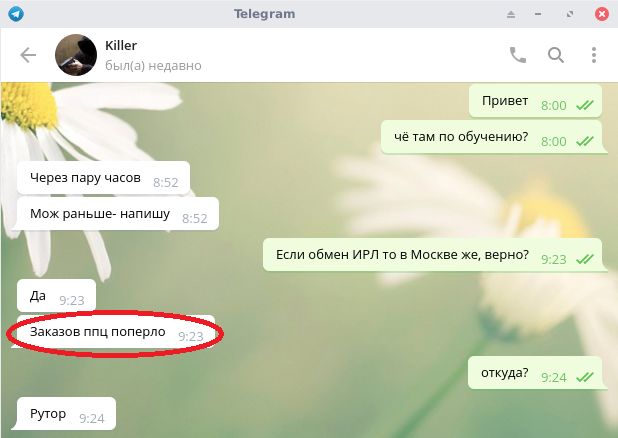Viewport: 618px width, 438px height.
Task: Click the title bar eject-style arrow icon
Action: [x=511, y=15]
